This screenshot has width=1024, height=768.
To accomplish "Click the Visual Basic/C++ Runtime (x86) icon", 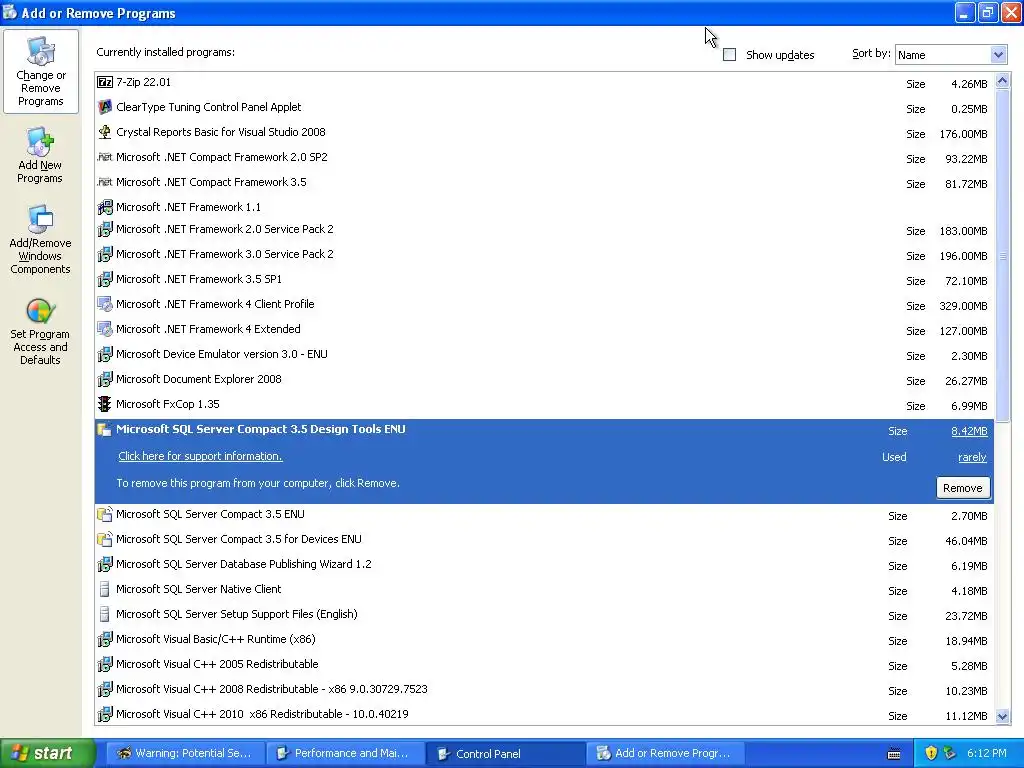I will pyautogui.click(x=104, y=639).
